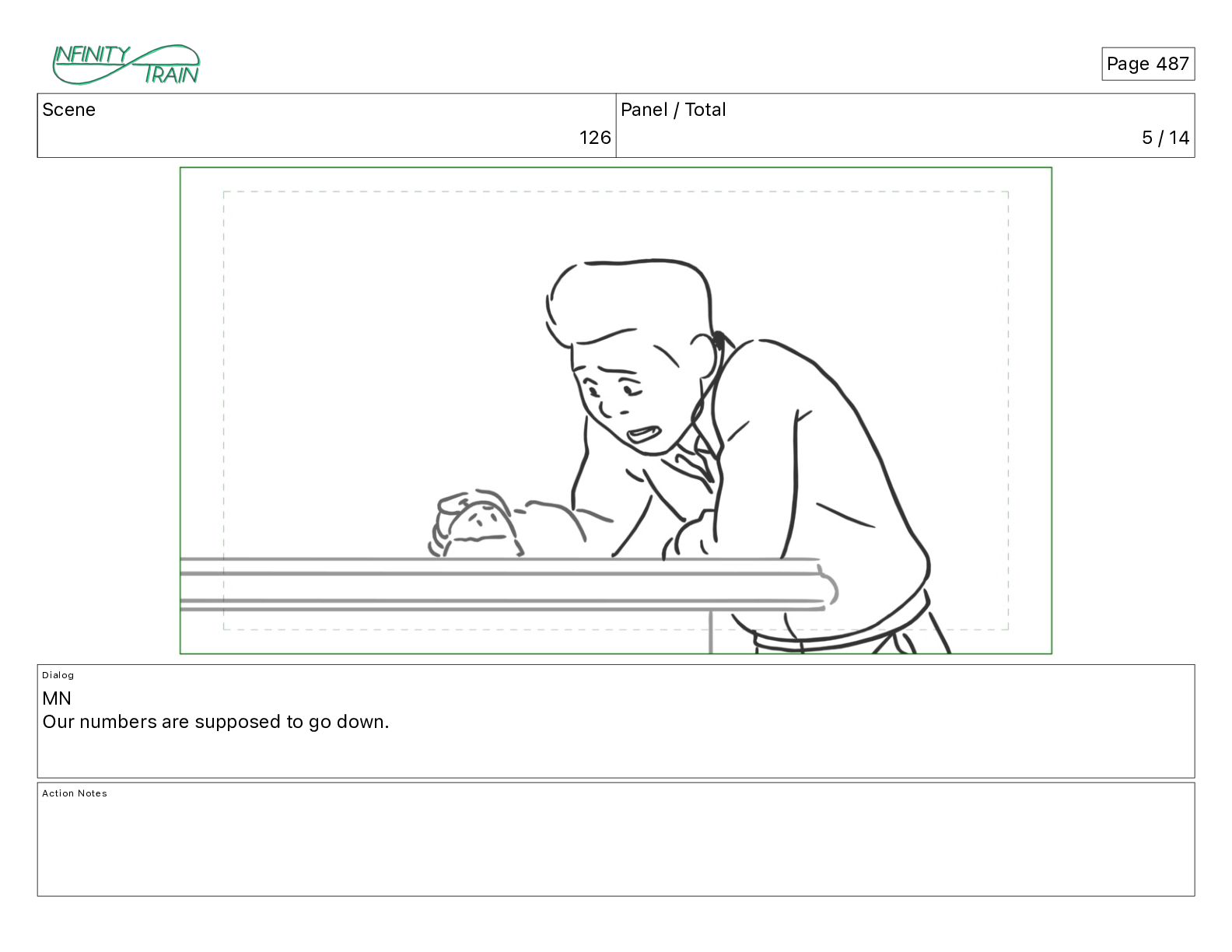Click the Action Notes label
The height and width of the screenshot is (952, 1232).
tap(75, 793)
